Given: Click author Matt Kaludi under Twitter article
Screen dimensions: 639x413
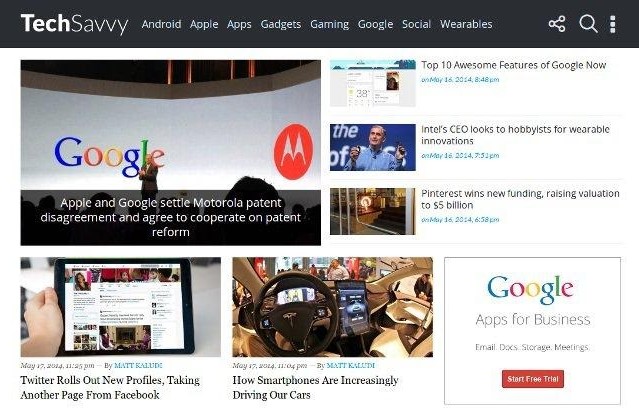Looking at the screenshot, I should [138, 365].
